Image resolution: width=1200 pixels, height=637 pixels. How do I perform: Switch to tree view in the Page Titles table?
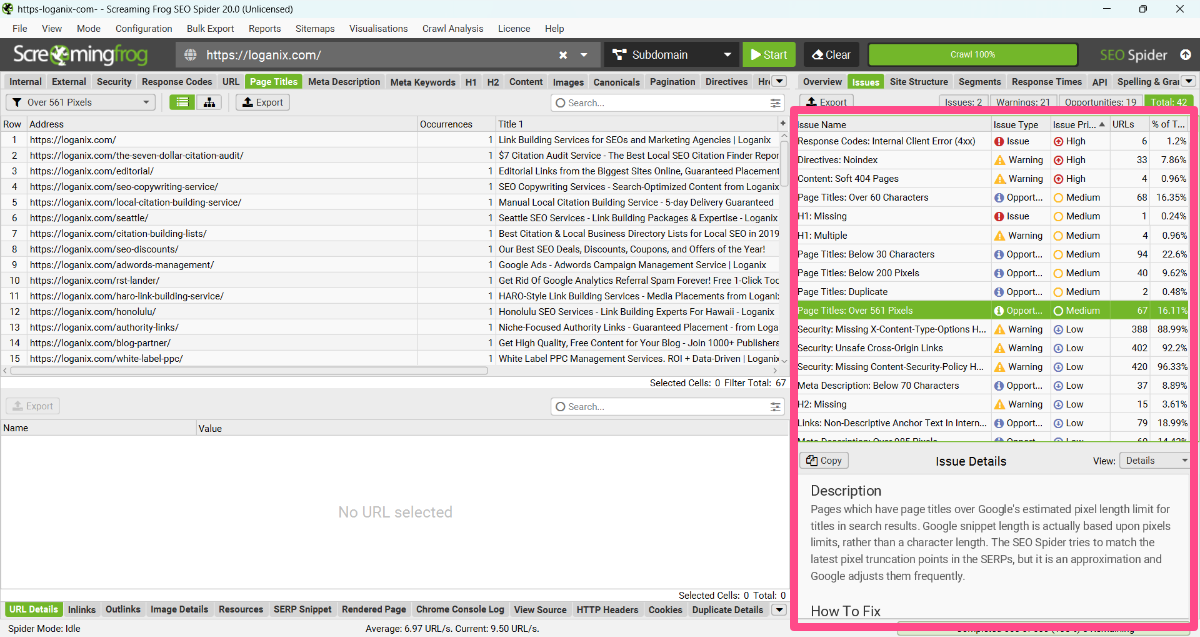[x=209, y=102]
